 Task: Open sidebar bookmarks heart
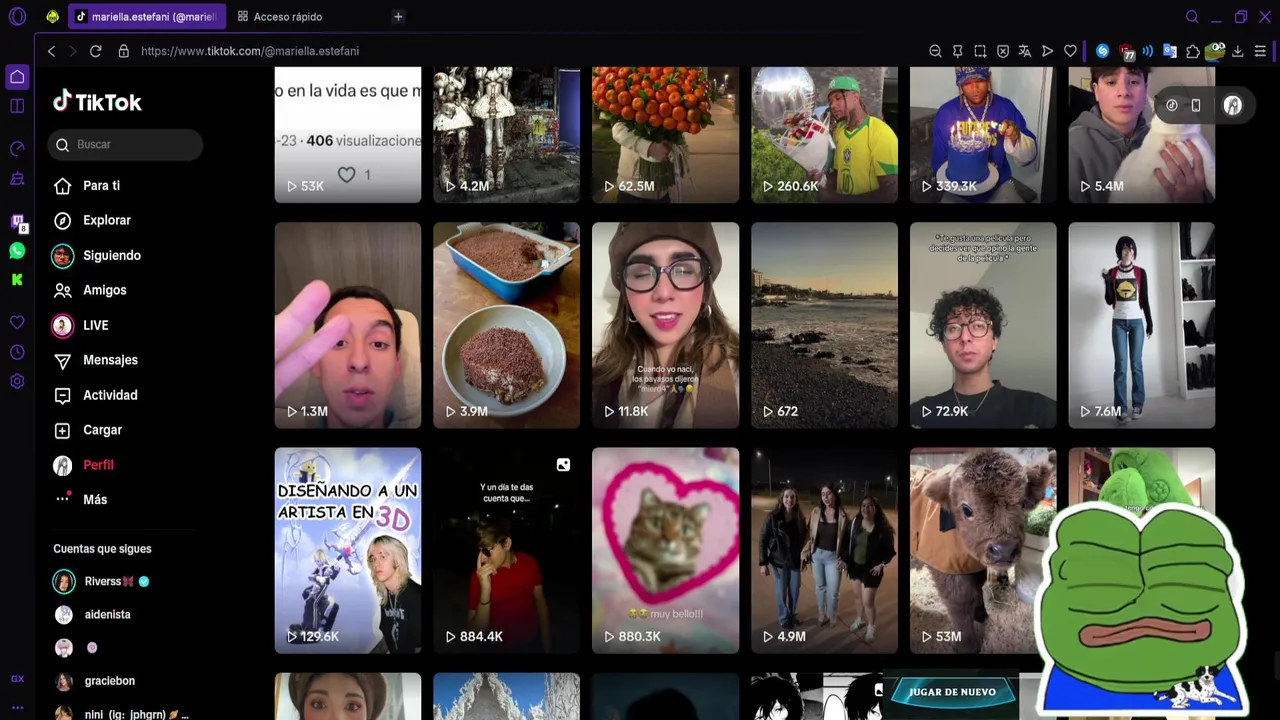17,323
